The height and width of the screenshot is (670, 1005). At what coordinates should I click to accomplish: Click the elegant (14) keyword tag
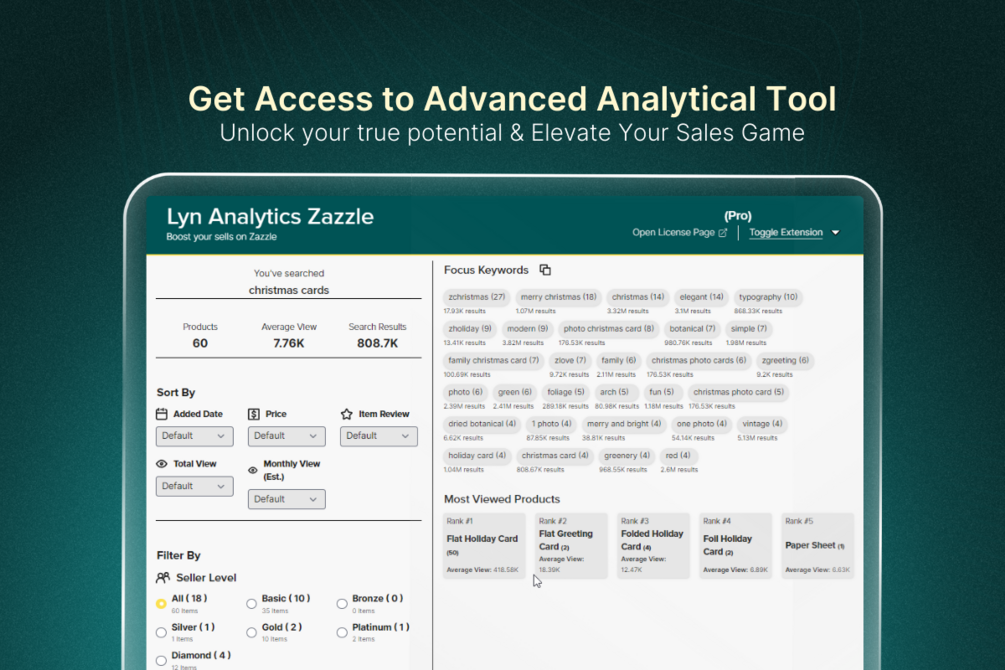[x=701, y=297]
